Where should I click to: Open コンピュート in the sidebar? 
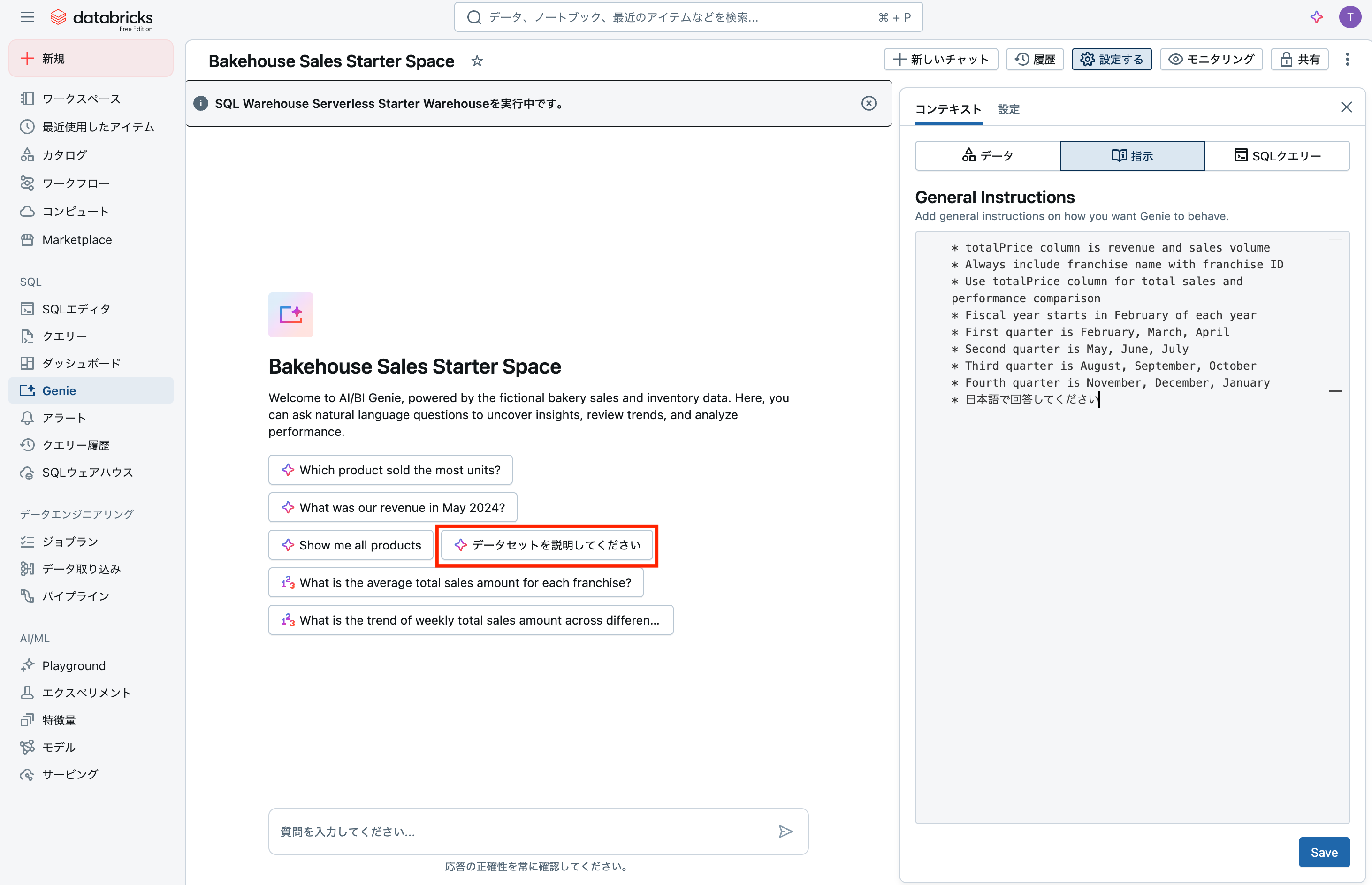tap(91, 212)
